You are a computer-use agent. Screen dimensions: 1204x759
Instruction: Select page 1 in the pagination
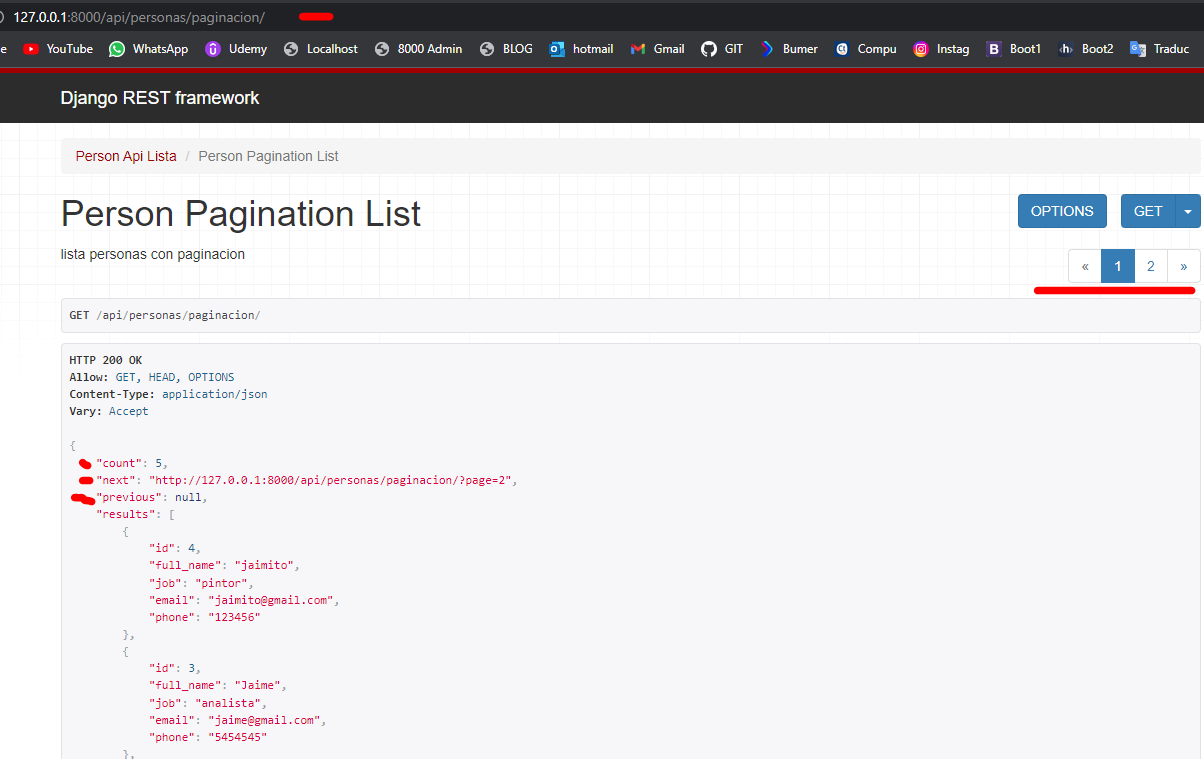(x=1118, y=266)
